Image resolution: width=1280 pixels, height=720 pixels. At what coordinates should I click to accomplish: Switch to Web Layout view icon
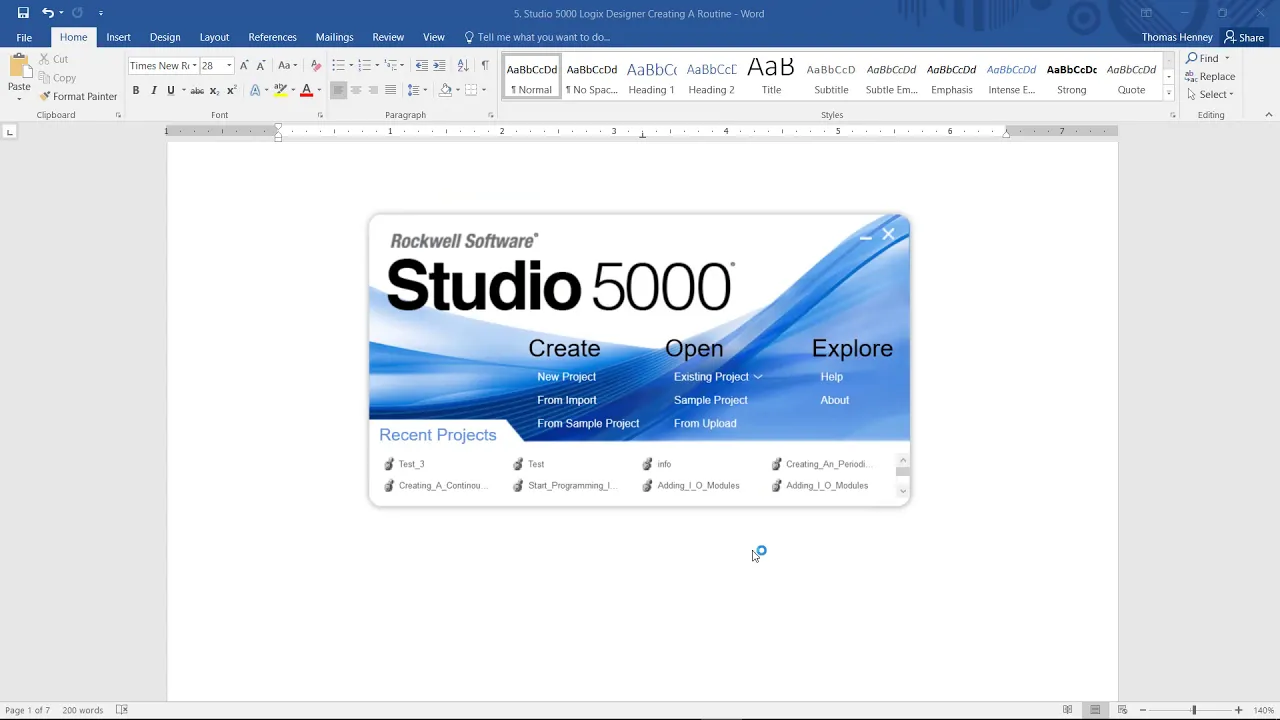[x=1122, y=710]
